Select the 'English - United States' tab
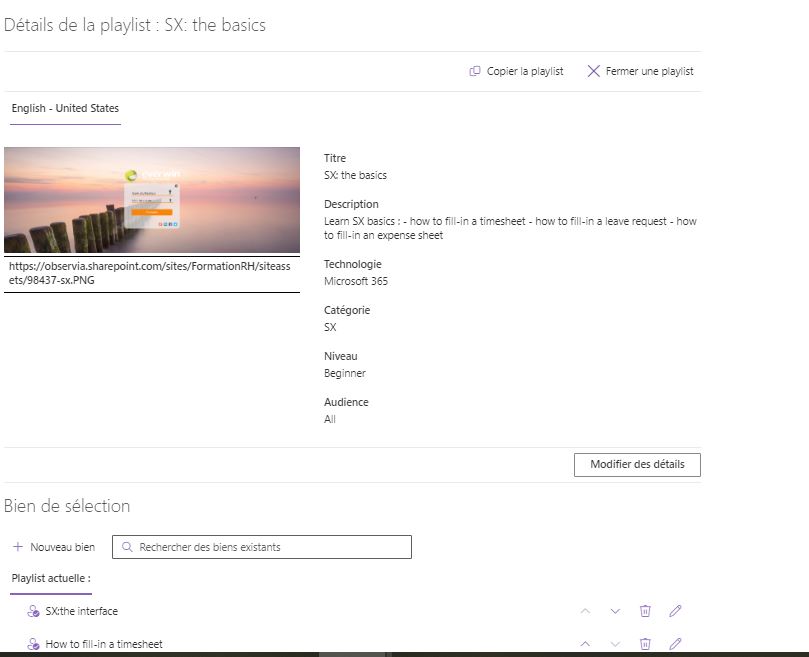Viewport: 809px width, 657px height. [64, 108]
